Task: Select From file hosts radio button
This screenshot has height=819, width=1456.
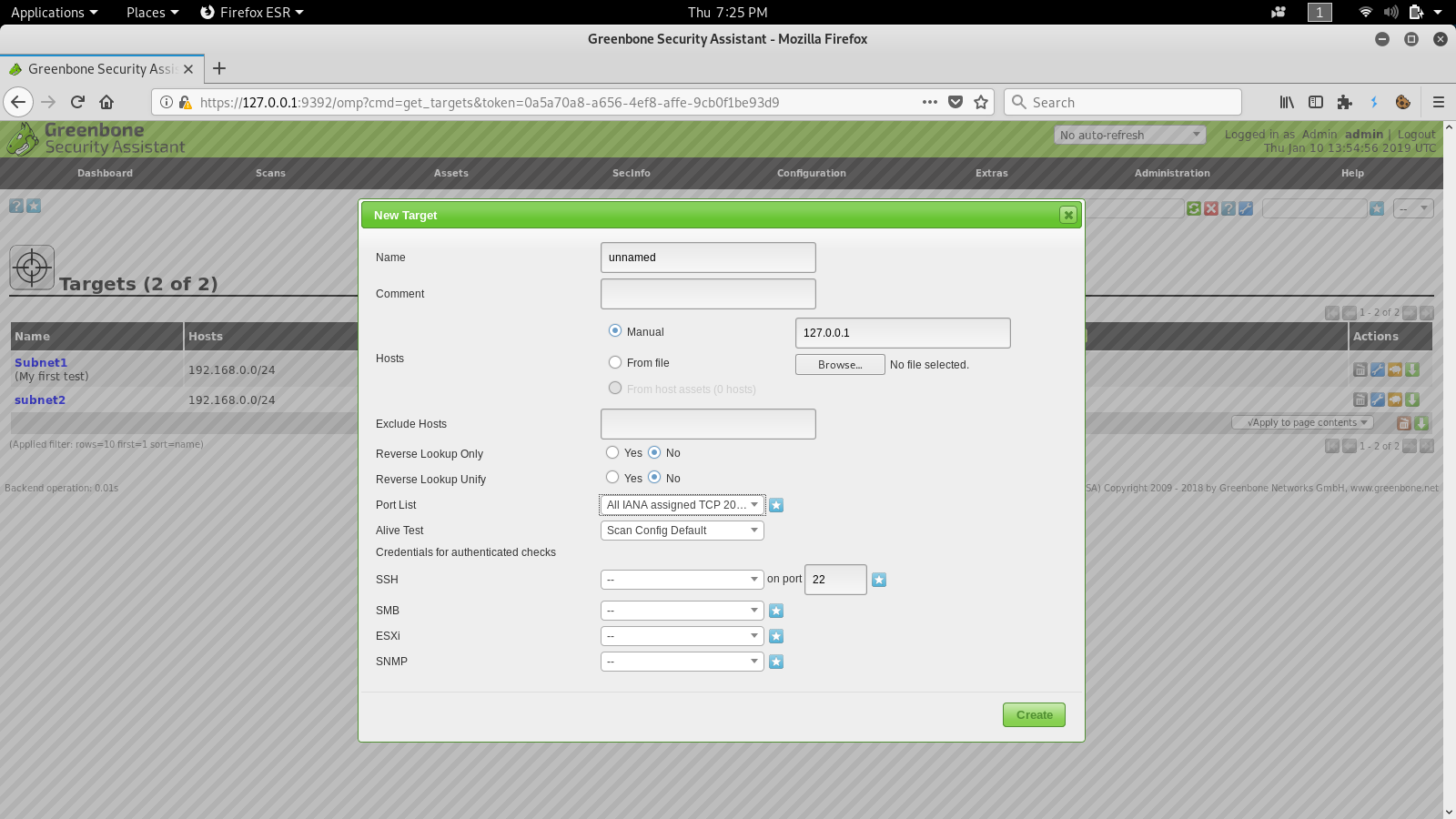Action: 615,362
